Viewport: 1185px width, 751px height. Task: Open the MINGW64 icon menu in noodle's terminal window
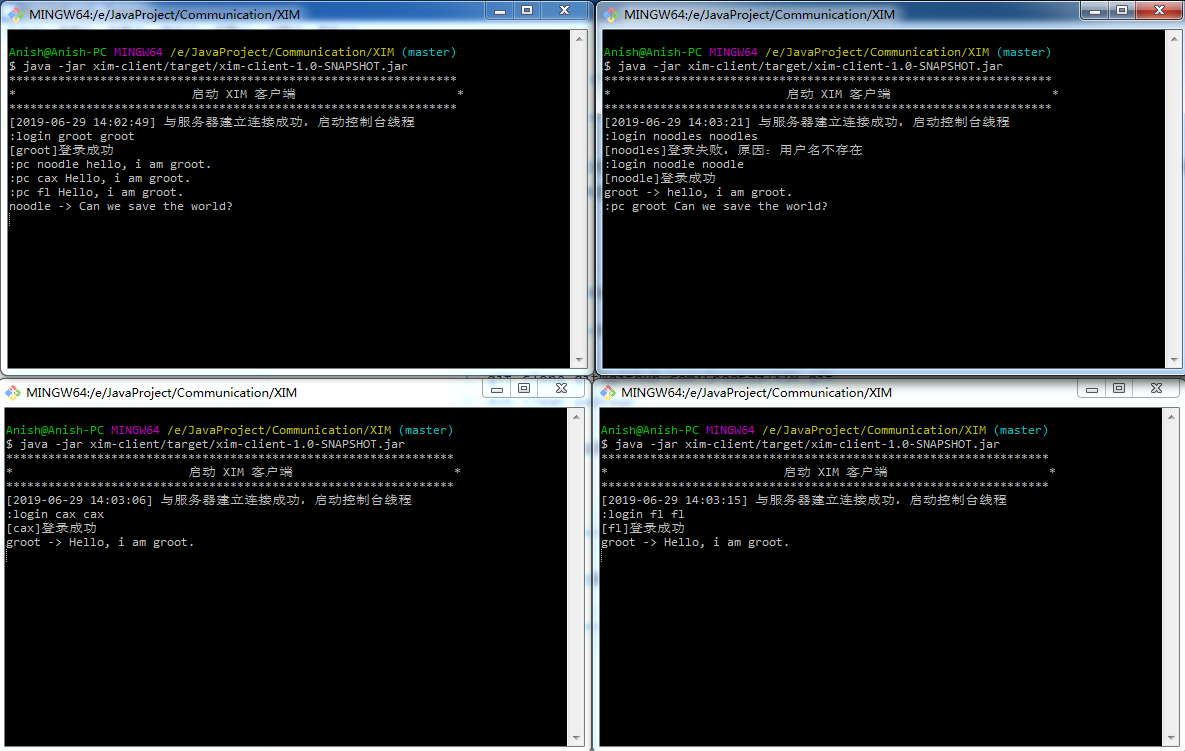coord(611,14)
